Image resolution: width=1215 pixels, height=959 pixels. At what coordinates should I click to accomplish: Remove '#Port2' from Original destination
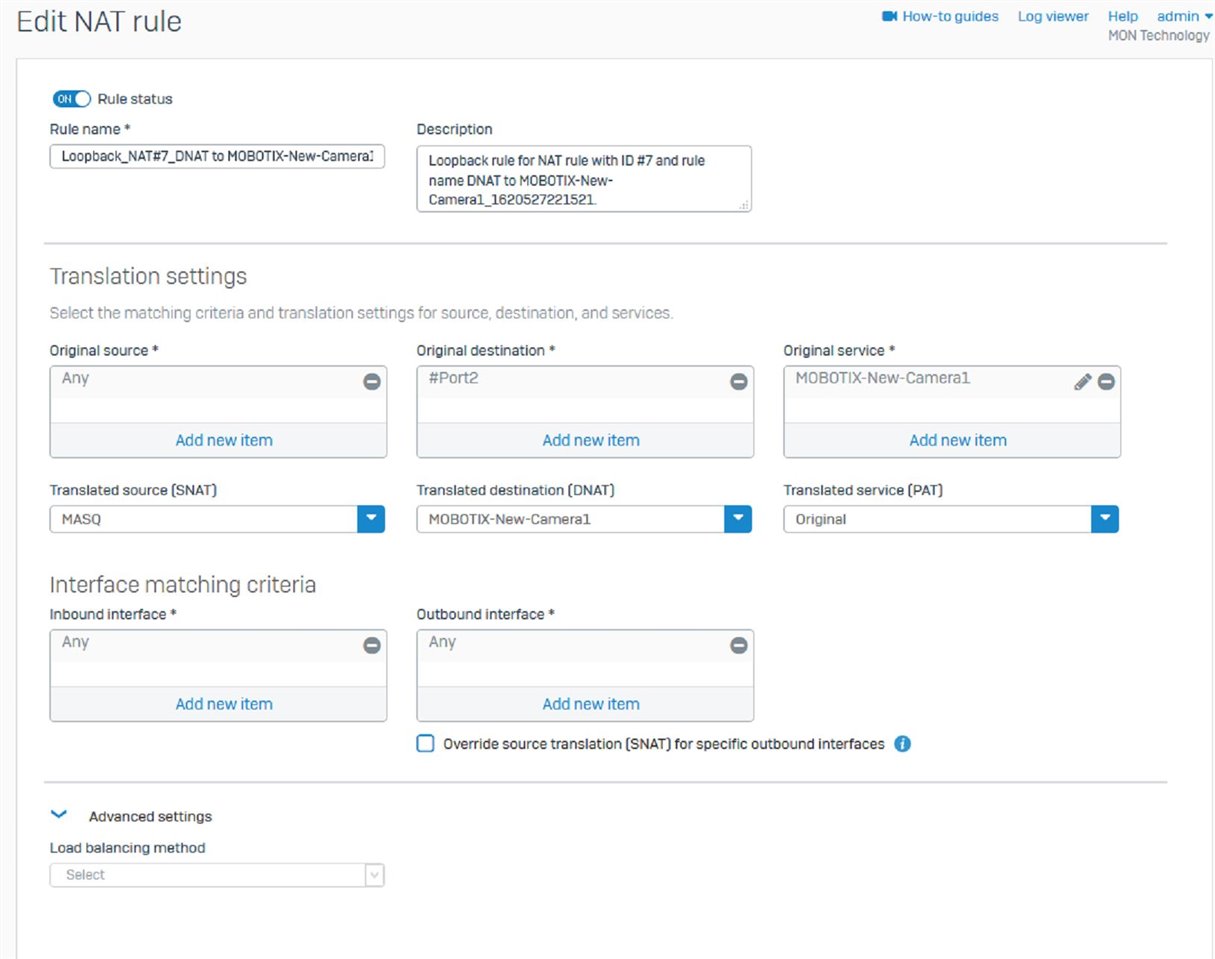pyautogui.click(x=739, y=382)
